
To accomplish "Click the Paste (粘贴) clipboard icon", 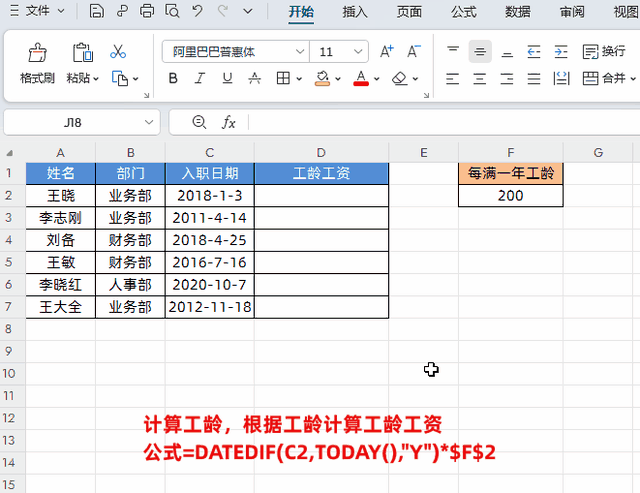I will coord(83,53).
